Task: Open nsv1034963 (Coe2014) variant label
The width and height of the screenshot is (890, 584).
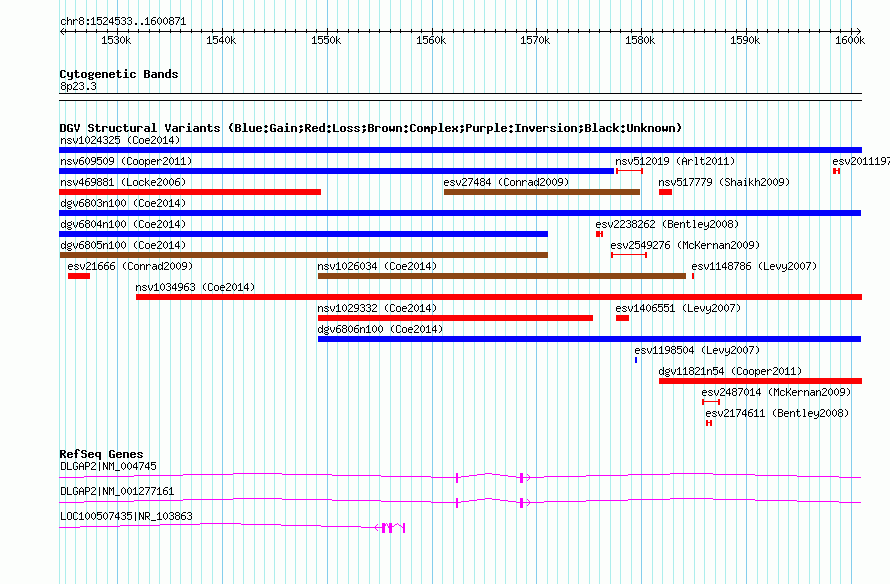Action: (x=195, y=287)
